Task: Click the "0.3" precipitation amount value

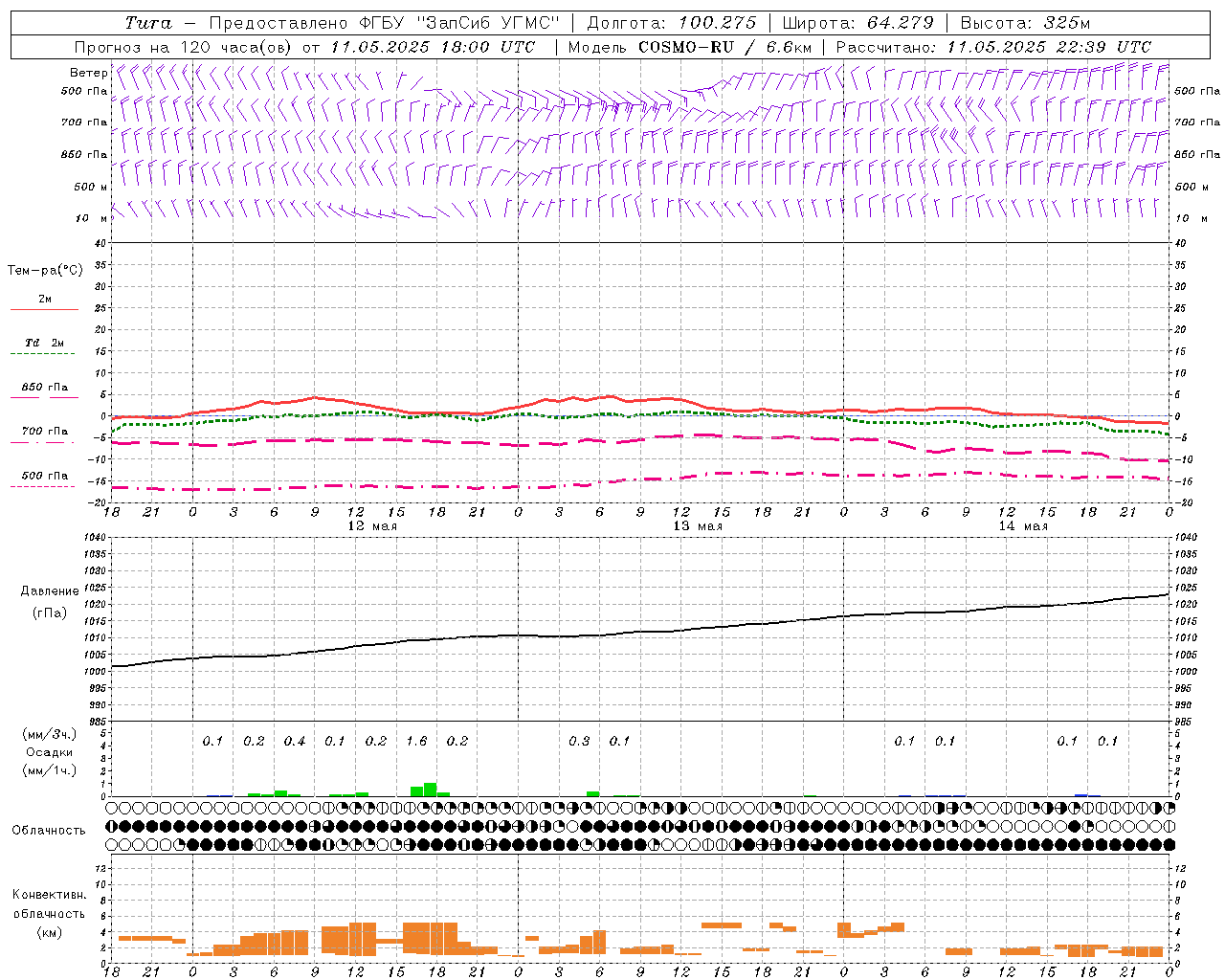Action: click(x=579, y=742)
